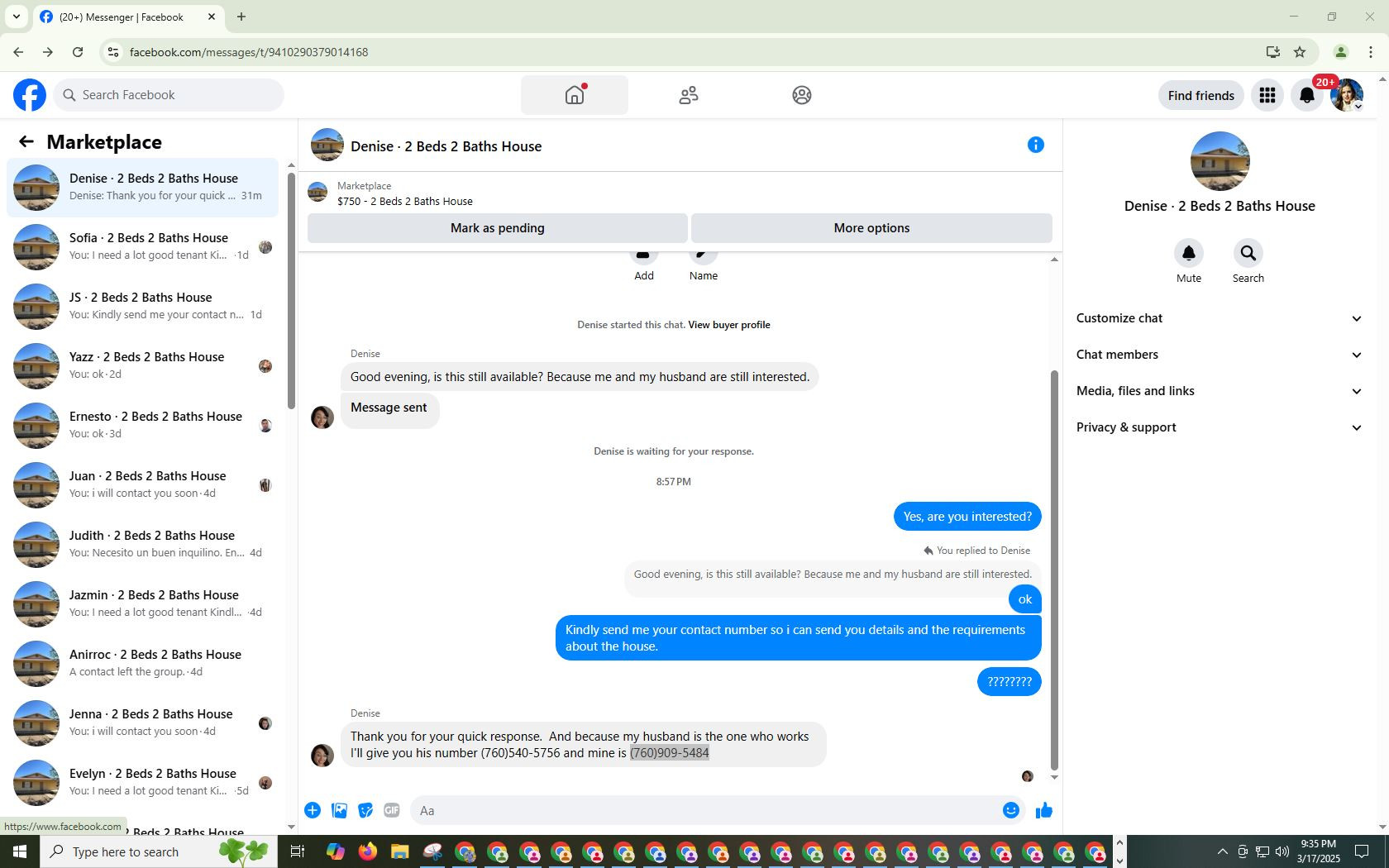Open the JS 2 Beds 2 Baths House chat

143,307
